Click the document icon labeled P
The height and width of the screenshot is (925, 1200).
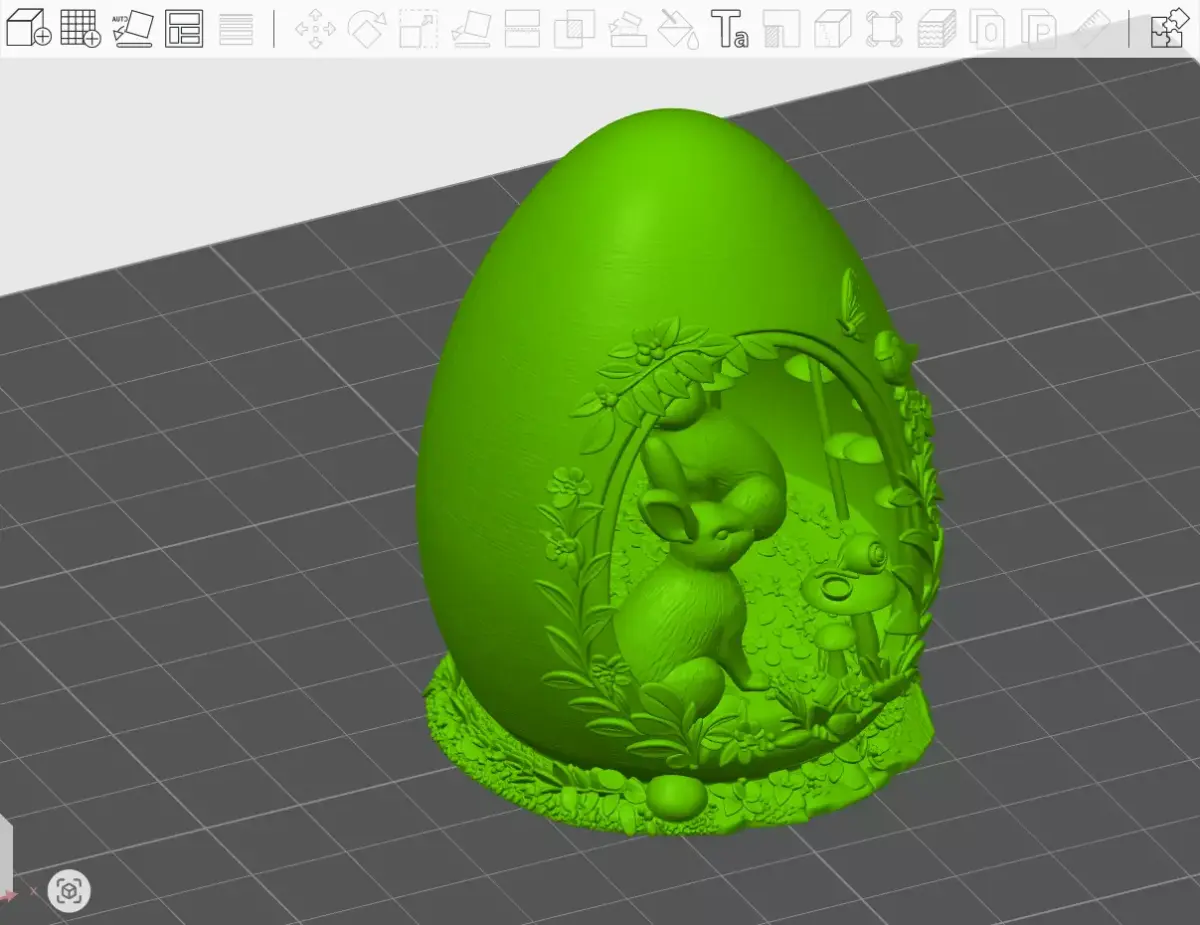(1041, 29)
